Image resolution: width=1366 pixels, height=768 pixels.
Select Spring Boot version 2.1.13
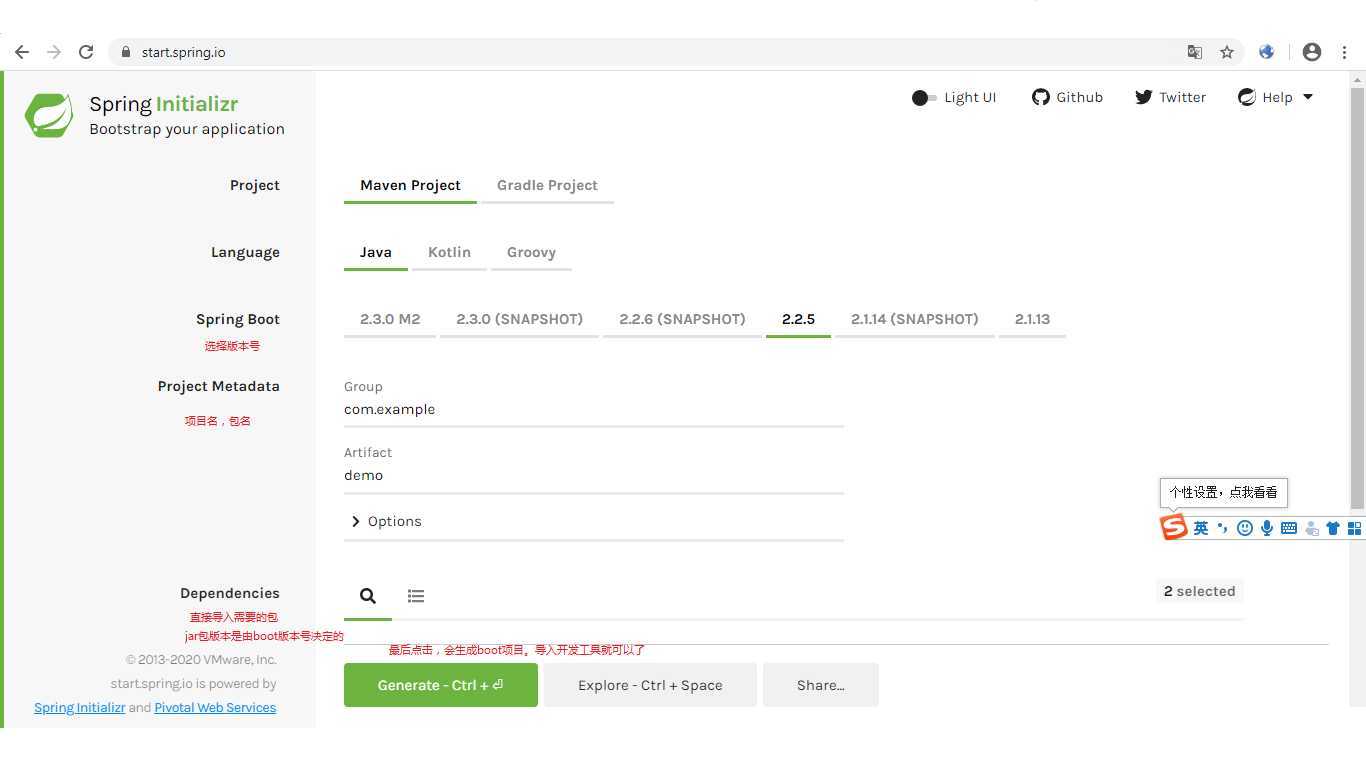point(1032,319)
